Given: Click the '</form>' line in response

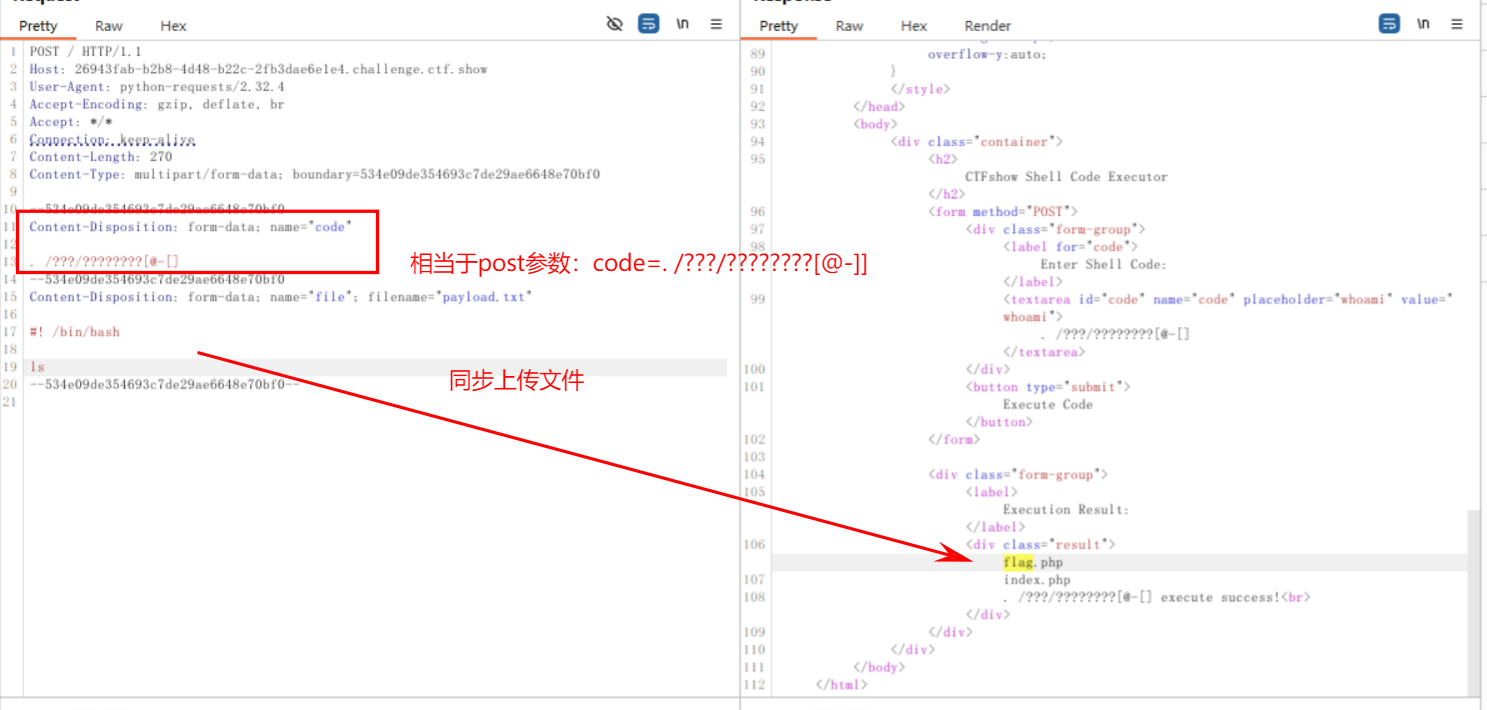Looking at the screenshot, I should [x=953, y=439].
